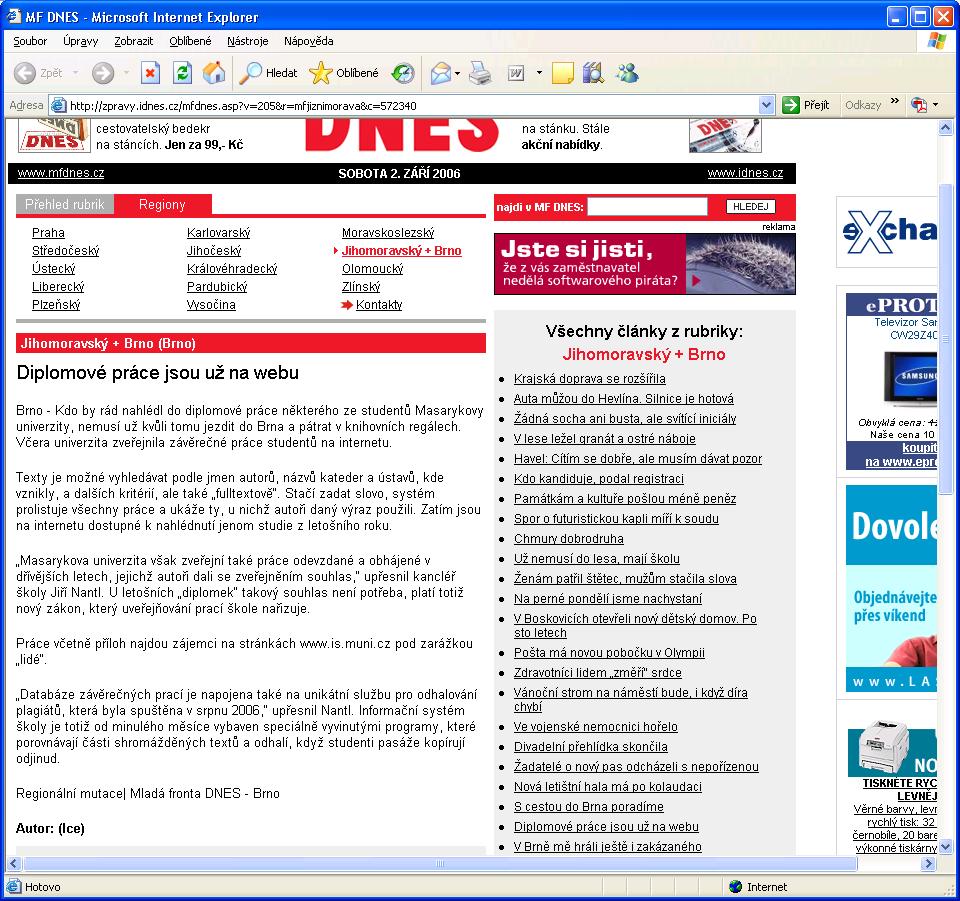Screen dimensions: 960x901
Task: Print the page with the printer icon
Action: [480, 73]
